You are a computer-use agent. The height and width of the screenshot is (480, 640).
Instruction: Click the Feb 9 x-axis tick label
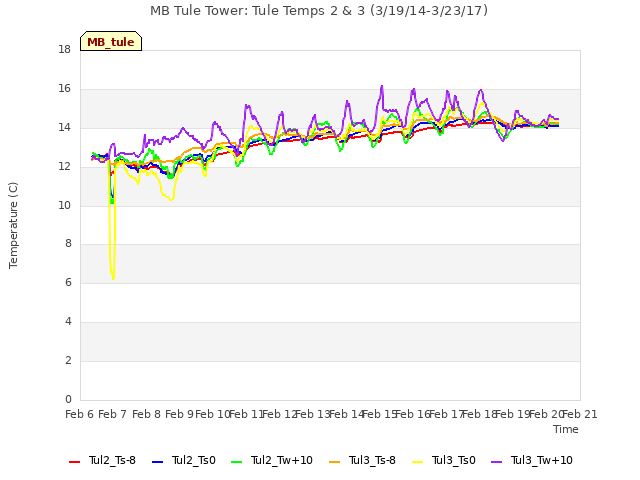point(180,414)
